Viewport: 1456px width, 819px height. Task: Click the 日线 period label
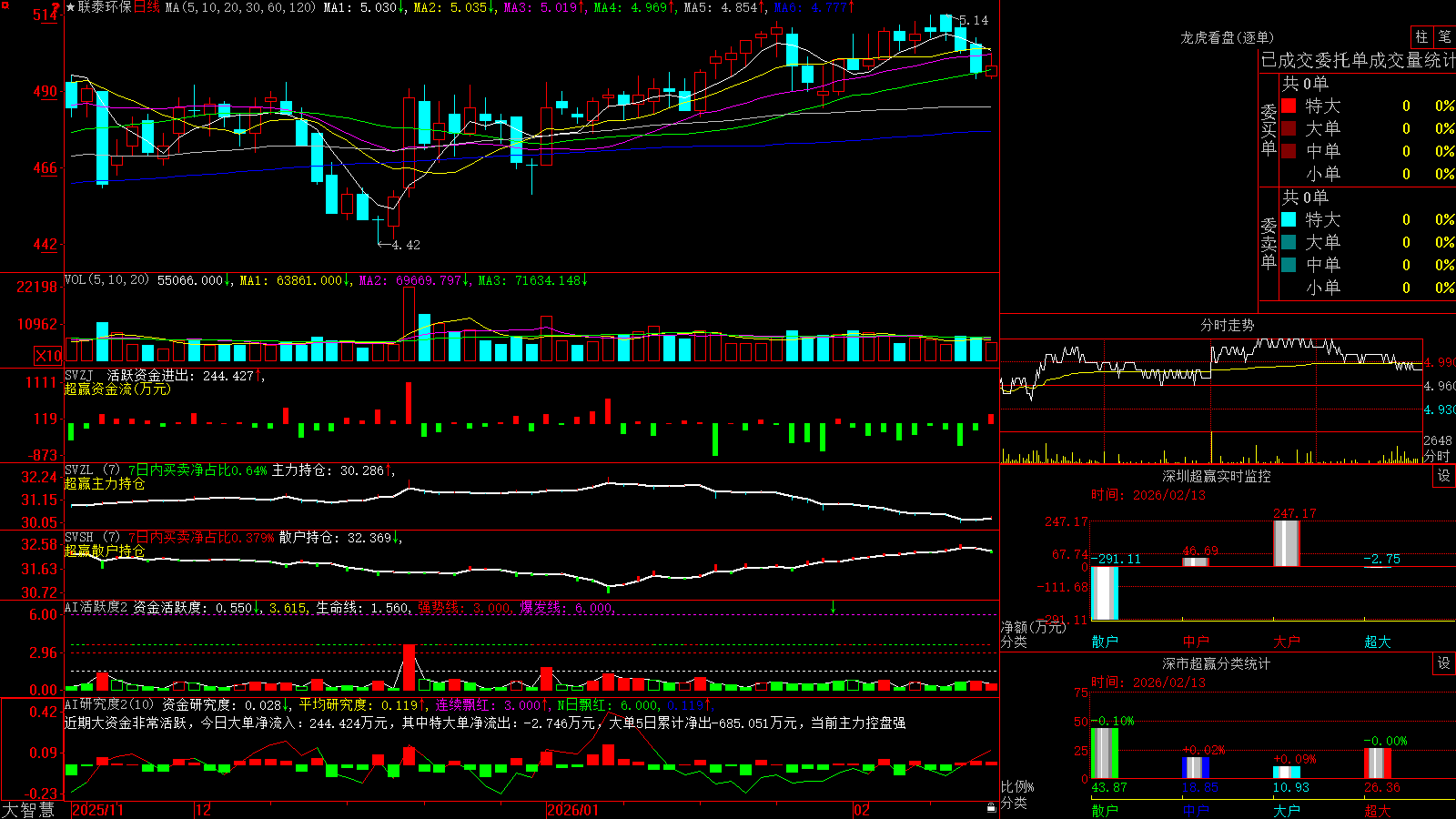(147, 7)
